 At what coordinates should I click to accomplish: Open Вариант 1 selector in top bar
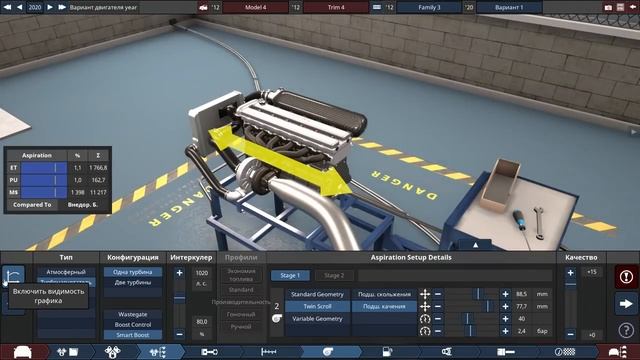click(509, 7)
